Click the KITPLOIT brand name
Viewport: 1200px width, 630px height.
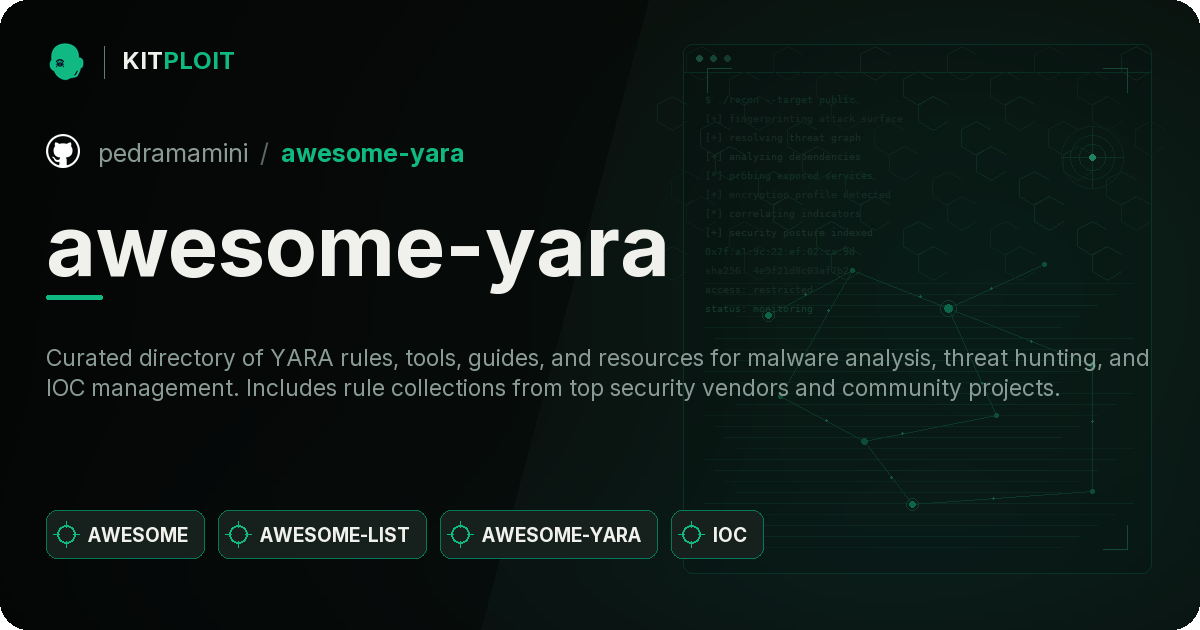tap(178, 61)
